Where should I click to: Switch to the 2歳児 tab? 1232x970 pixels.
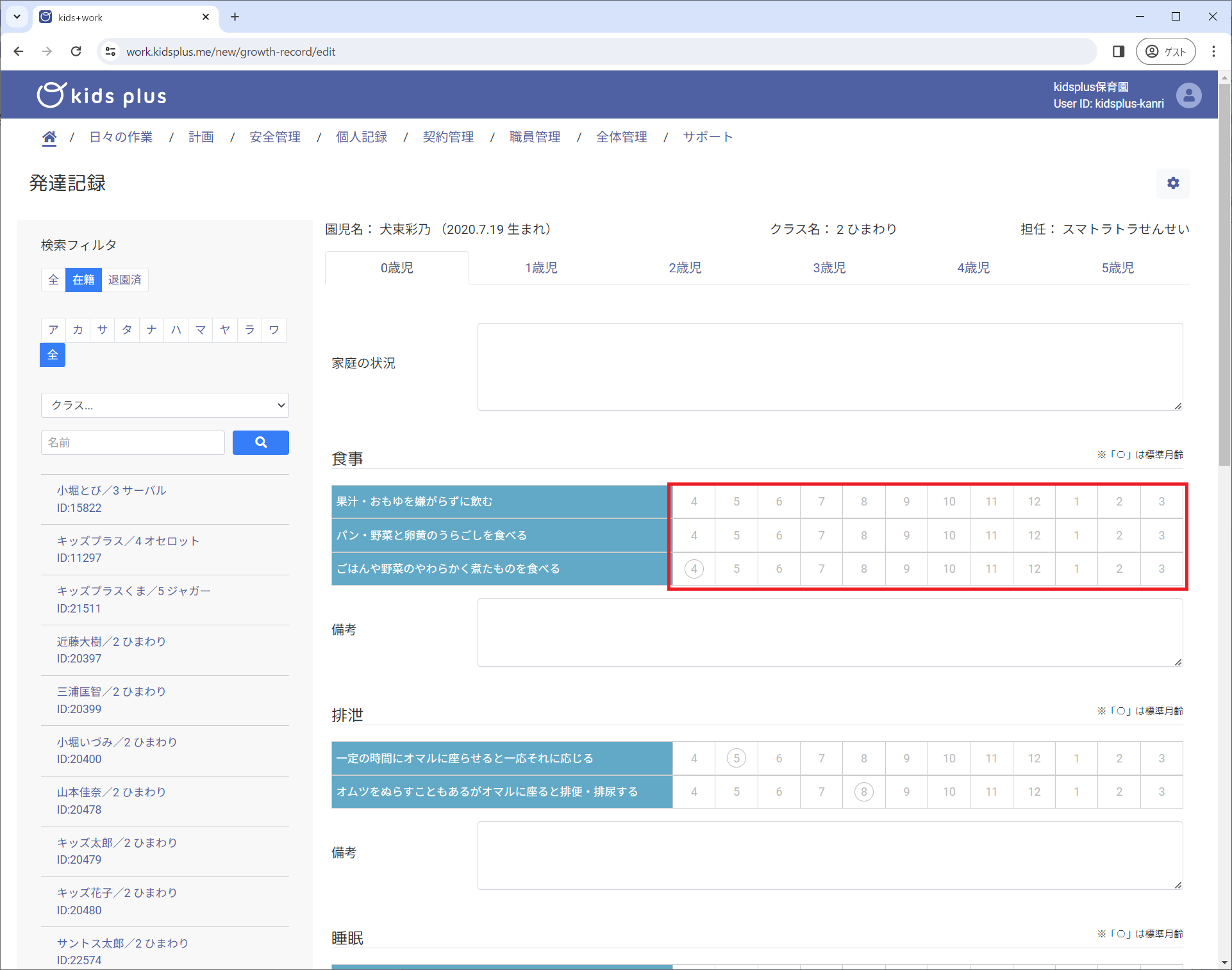click(685, 268)
